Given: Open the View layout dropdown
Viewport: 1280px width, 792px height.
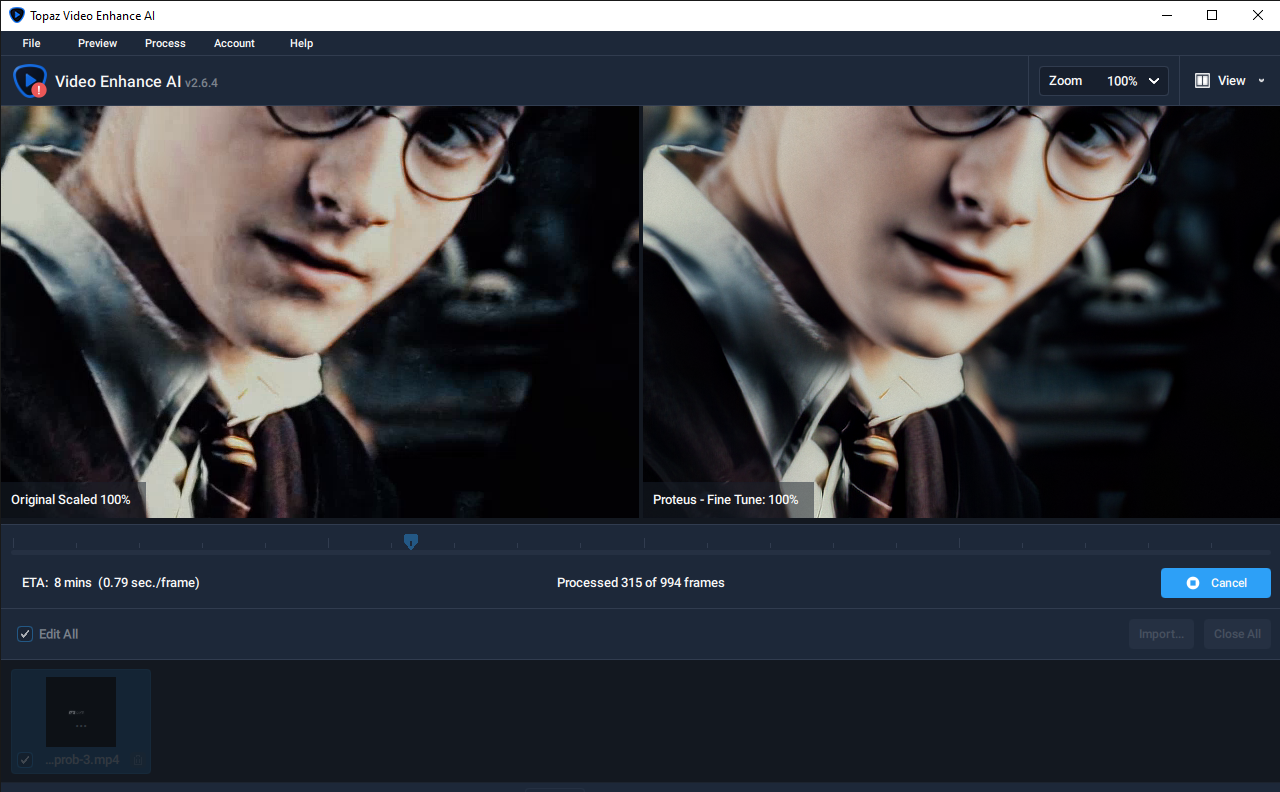Looking at the screenshot, I should click(x=1230, y=81).
